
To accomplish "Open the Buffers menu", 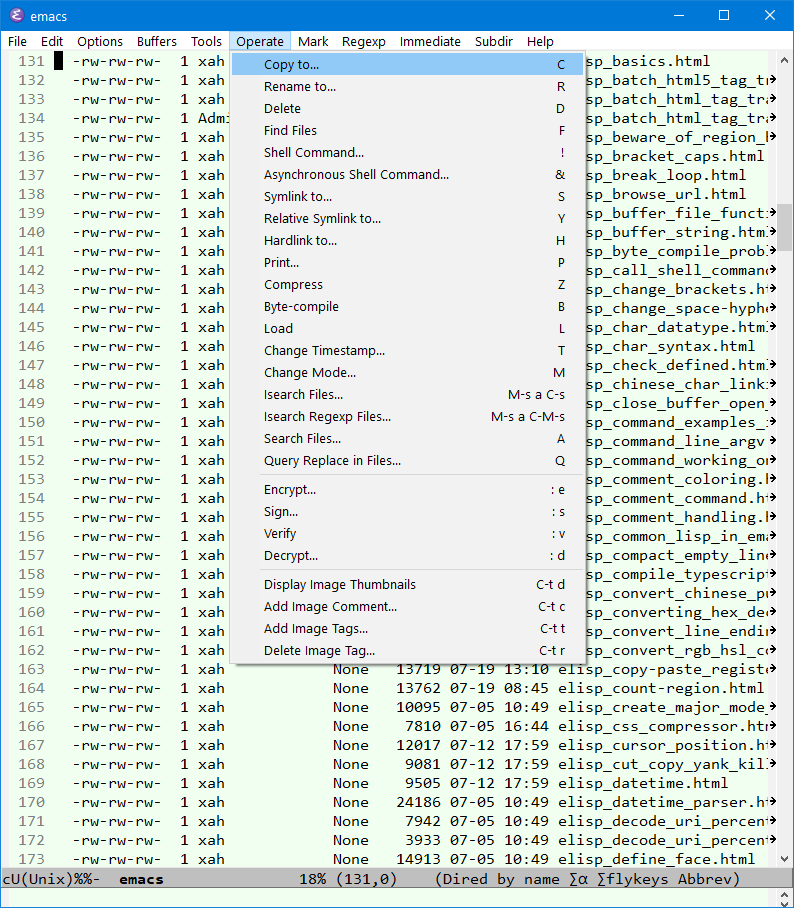I will coord(156,42).
